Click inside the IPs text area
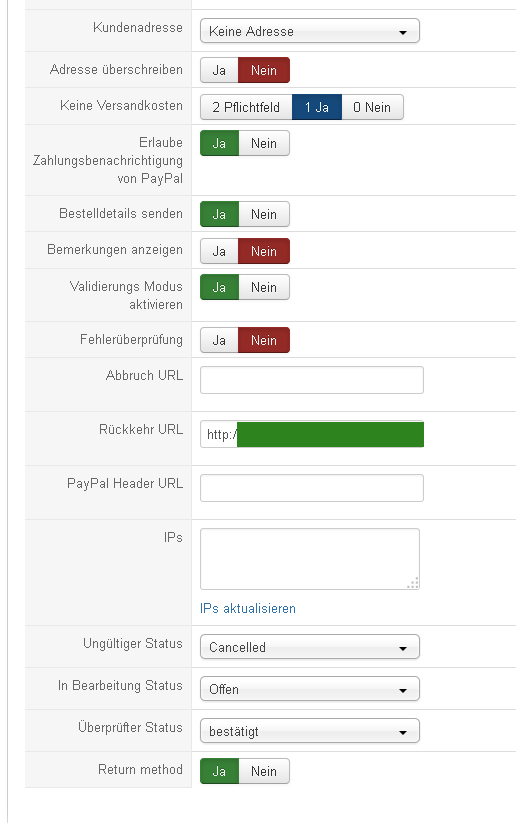 point(310,559)
